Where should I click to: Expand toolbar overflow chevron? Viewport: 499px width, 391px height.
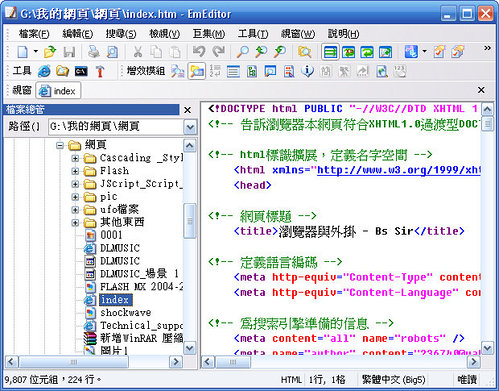click(x=487, y=48)
